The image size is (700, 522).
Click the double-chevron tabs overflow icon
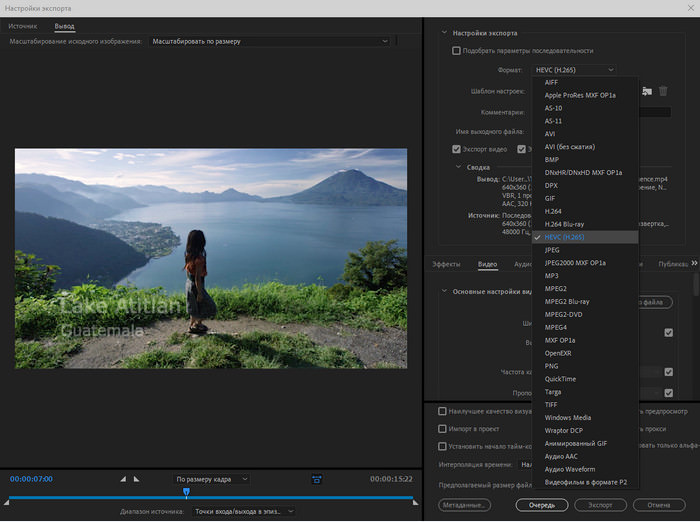[694, 263]
